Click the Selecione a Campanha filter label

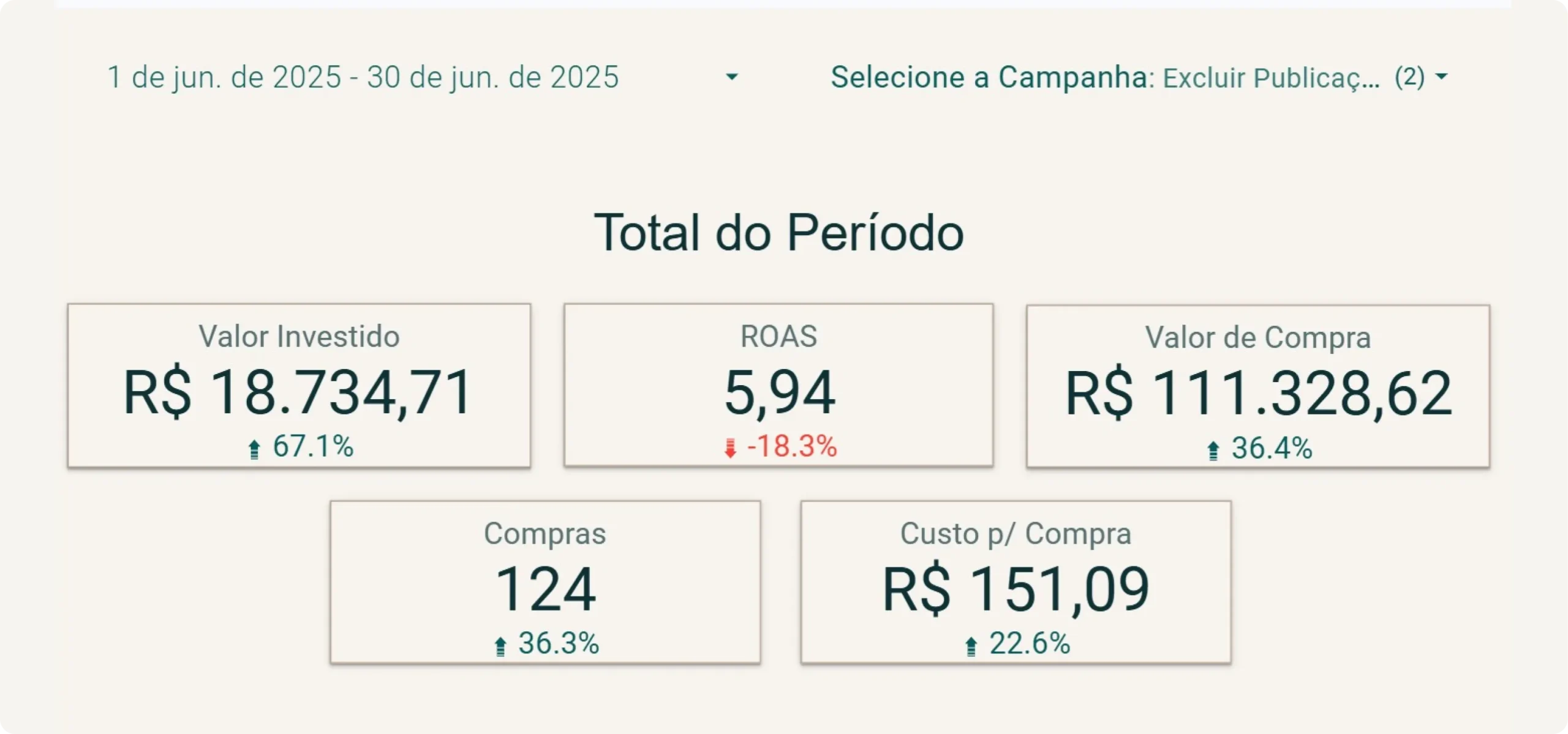tap(989, 78)
